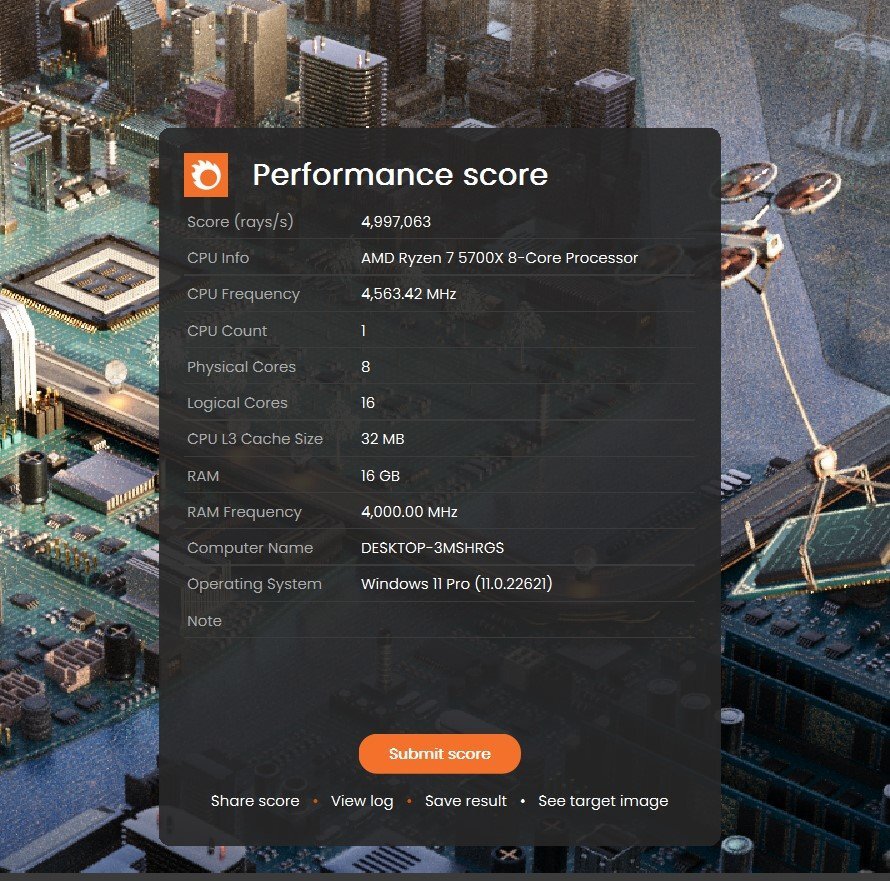Click the AMD Ryzen 7 5700X processor text

[x=499, y=258]
